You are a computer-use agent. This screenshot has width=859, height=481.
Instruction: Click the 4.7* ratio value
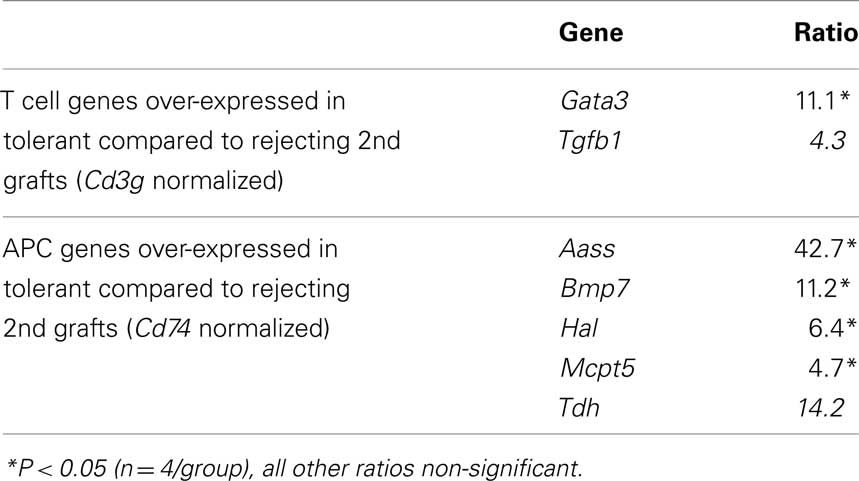(832, 368)
